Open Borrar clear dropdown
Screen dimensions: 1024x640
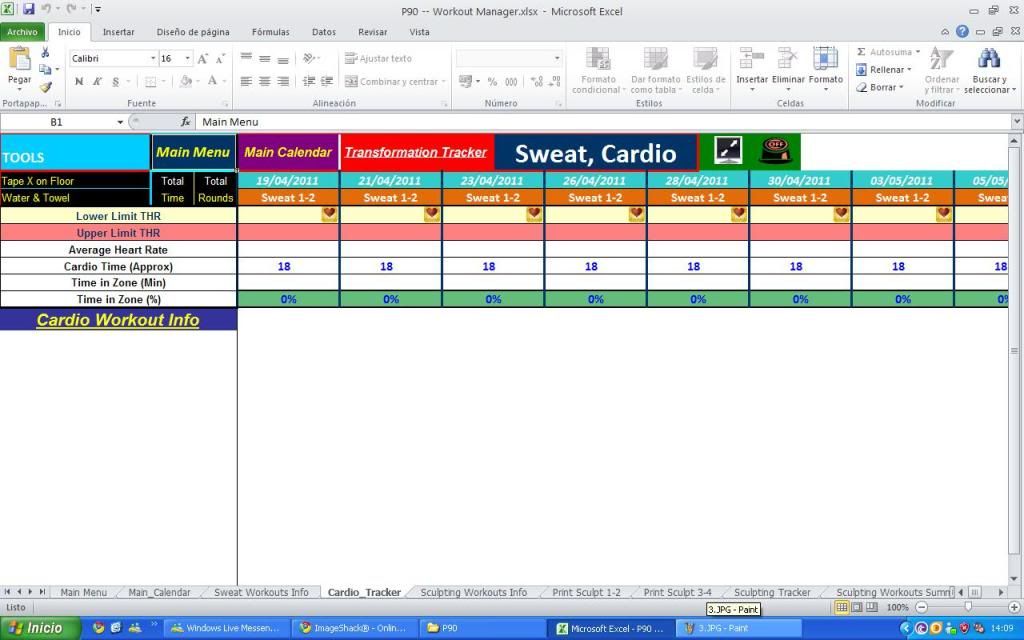[x=880, y=87]
